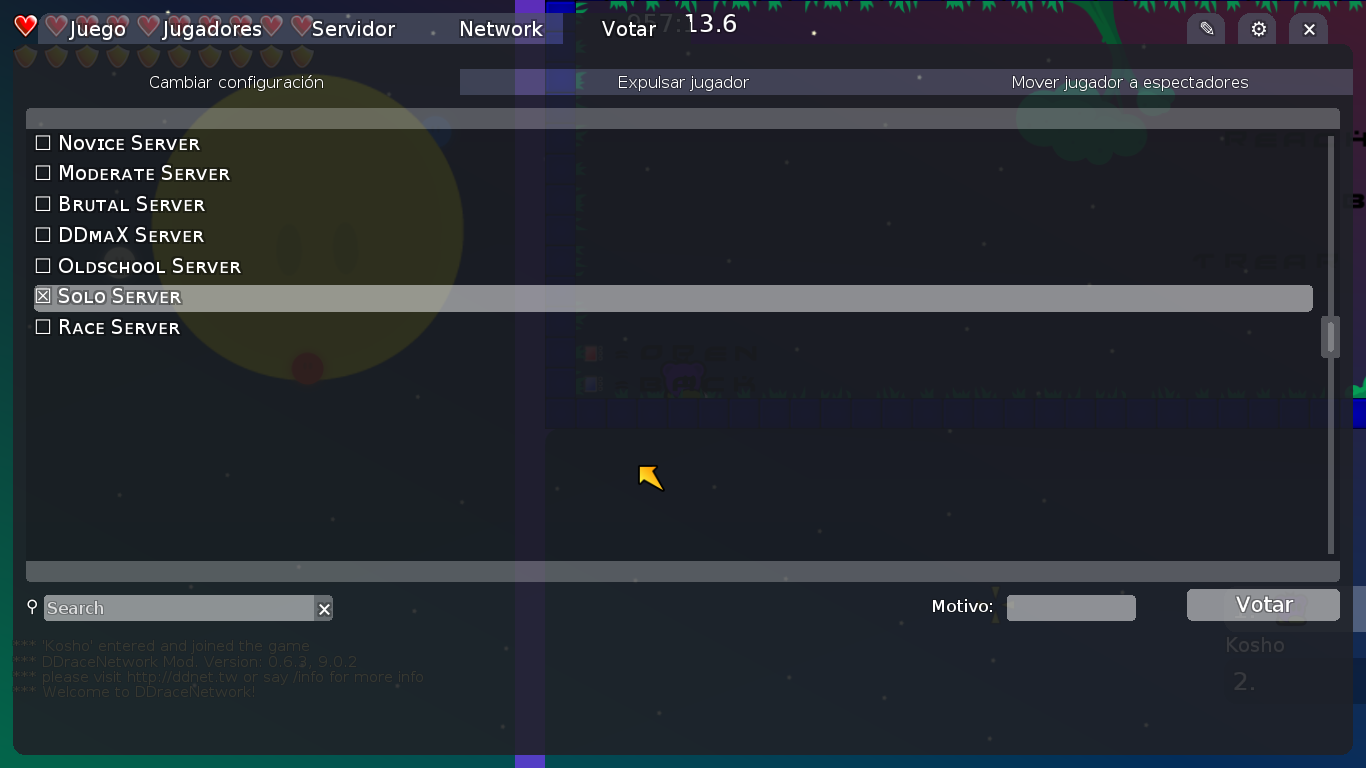Open the map editor with the pencil icon
1366x768 pixels.
coord(1205,29)
